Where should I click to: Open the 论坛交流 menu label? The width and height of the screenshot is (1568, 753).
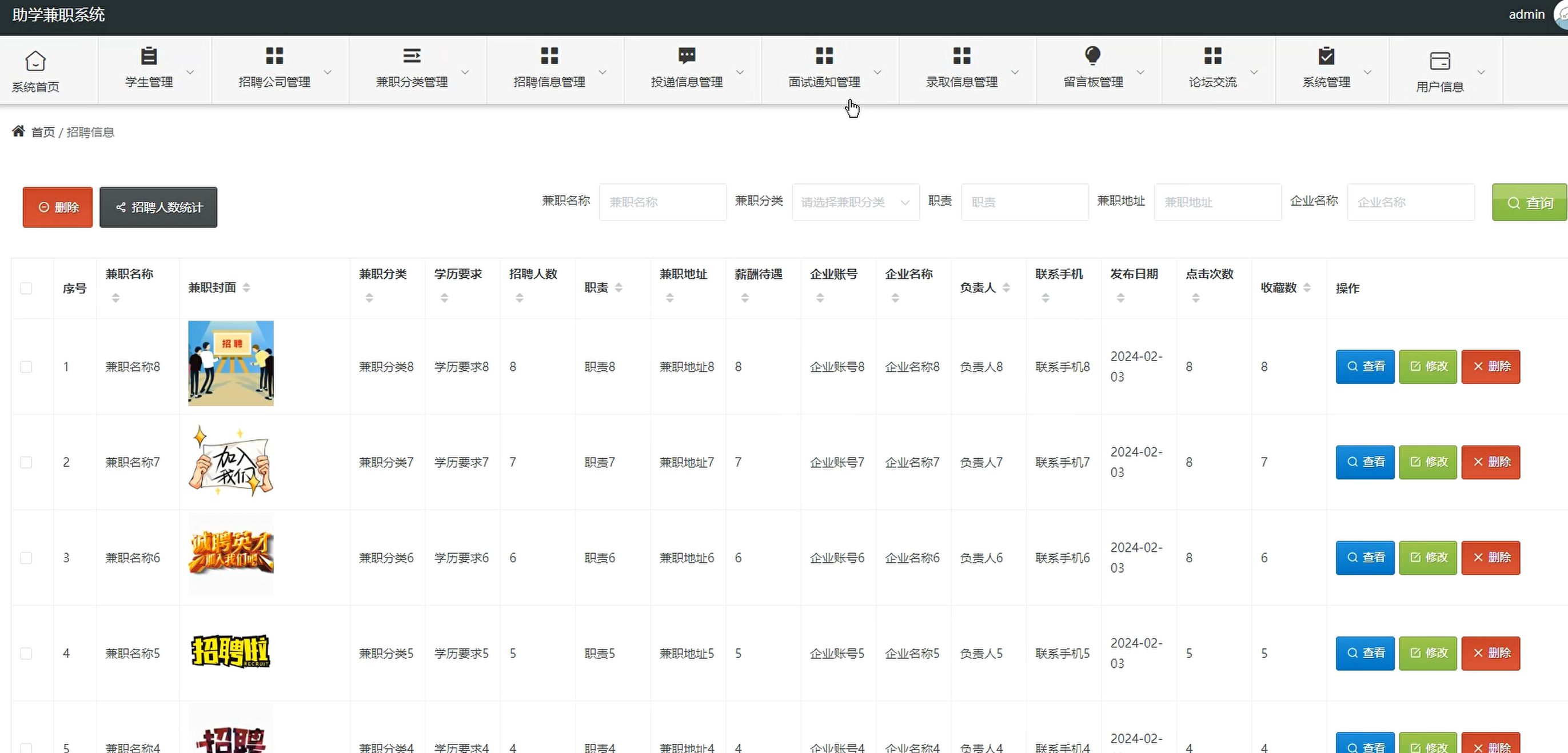pos(1213,82)
